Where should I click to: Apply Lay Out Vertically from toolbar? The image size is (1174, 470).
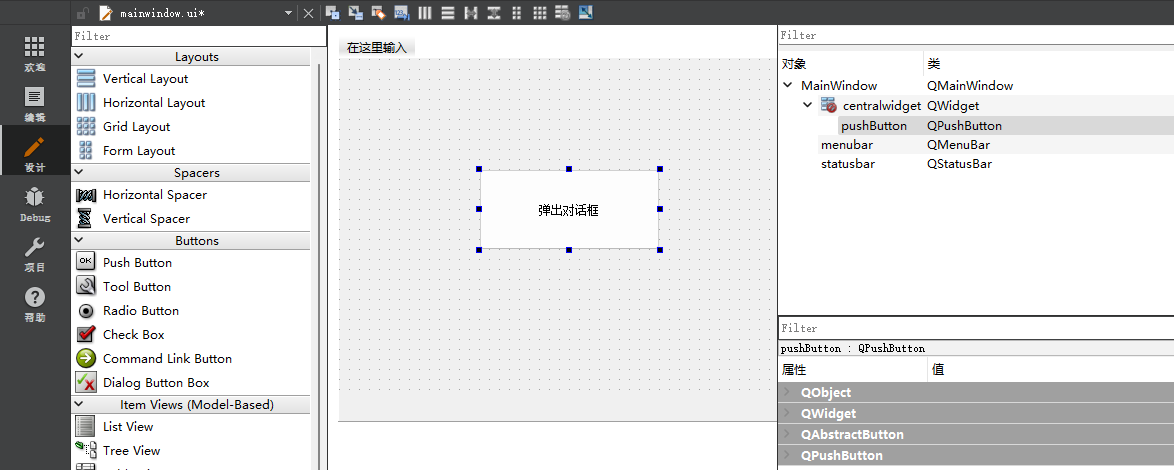(x=448, y=13)
